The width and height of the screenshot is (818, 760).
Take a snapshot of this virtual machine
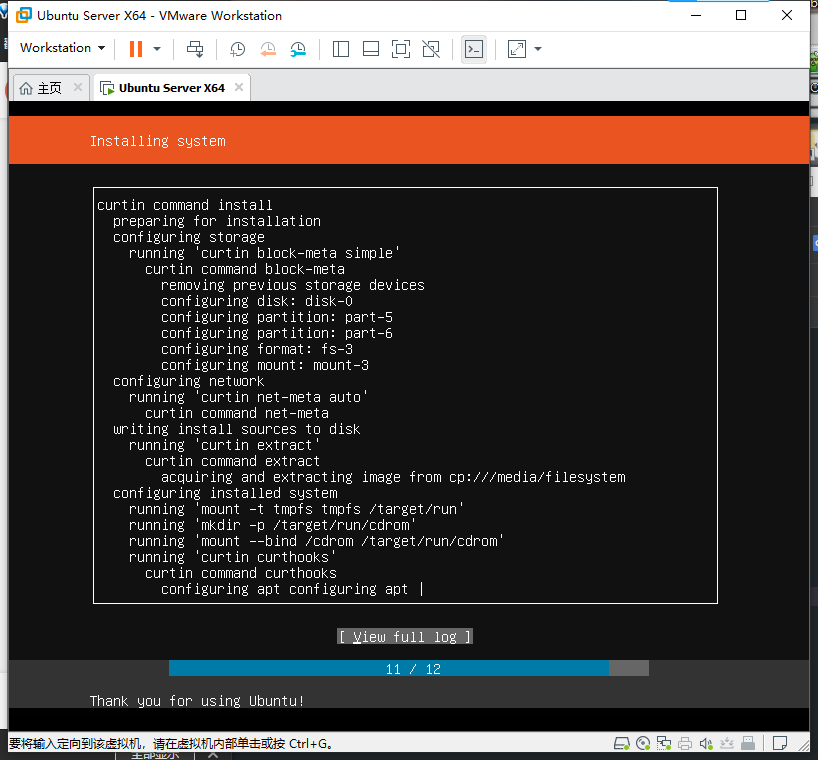tap(237, 49)
